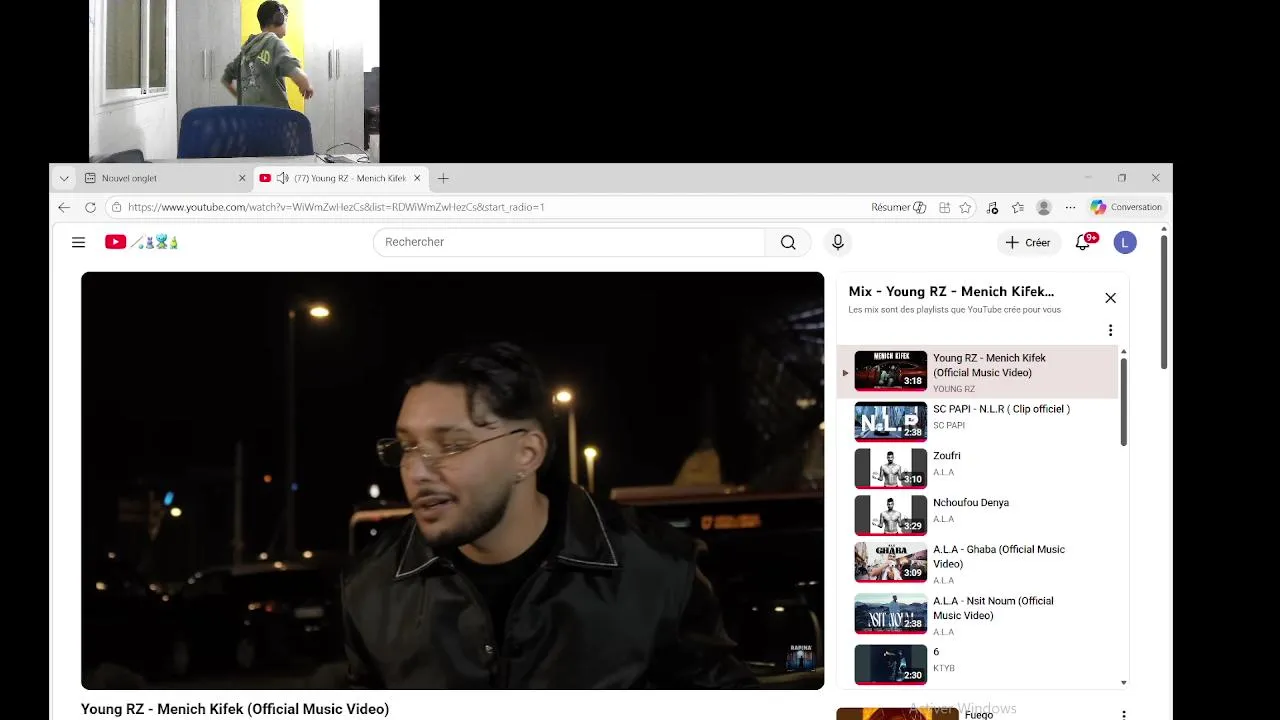The width and height of the screenshot is (1280, 720).
Task: Open options for the Fuego video
Action: tap(1124, 715)
